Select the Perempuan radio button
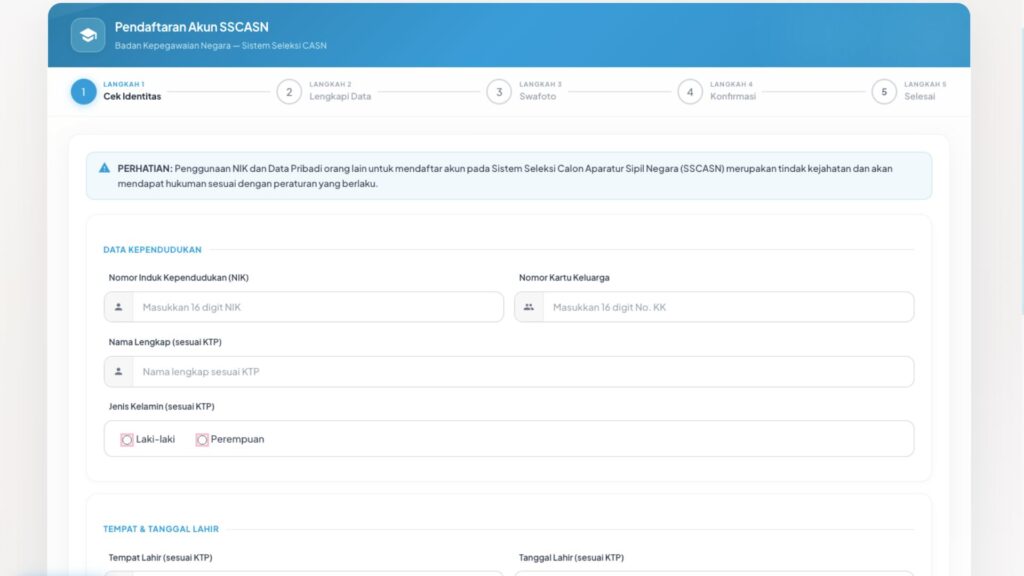The image size is (1024, 576). (x=202, y=440)
